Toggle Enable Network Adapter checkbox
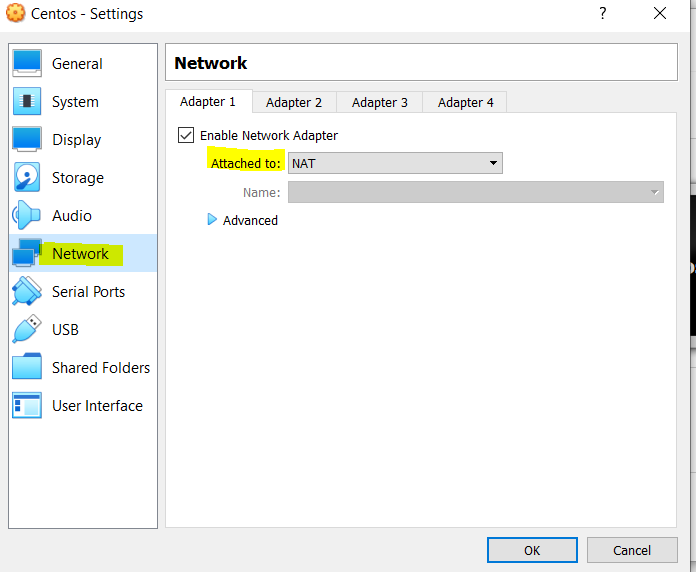Viewport: 696px width, 572px height. [x=186, y=135]
